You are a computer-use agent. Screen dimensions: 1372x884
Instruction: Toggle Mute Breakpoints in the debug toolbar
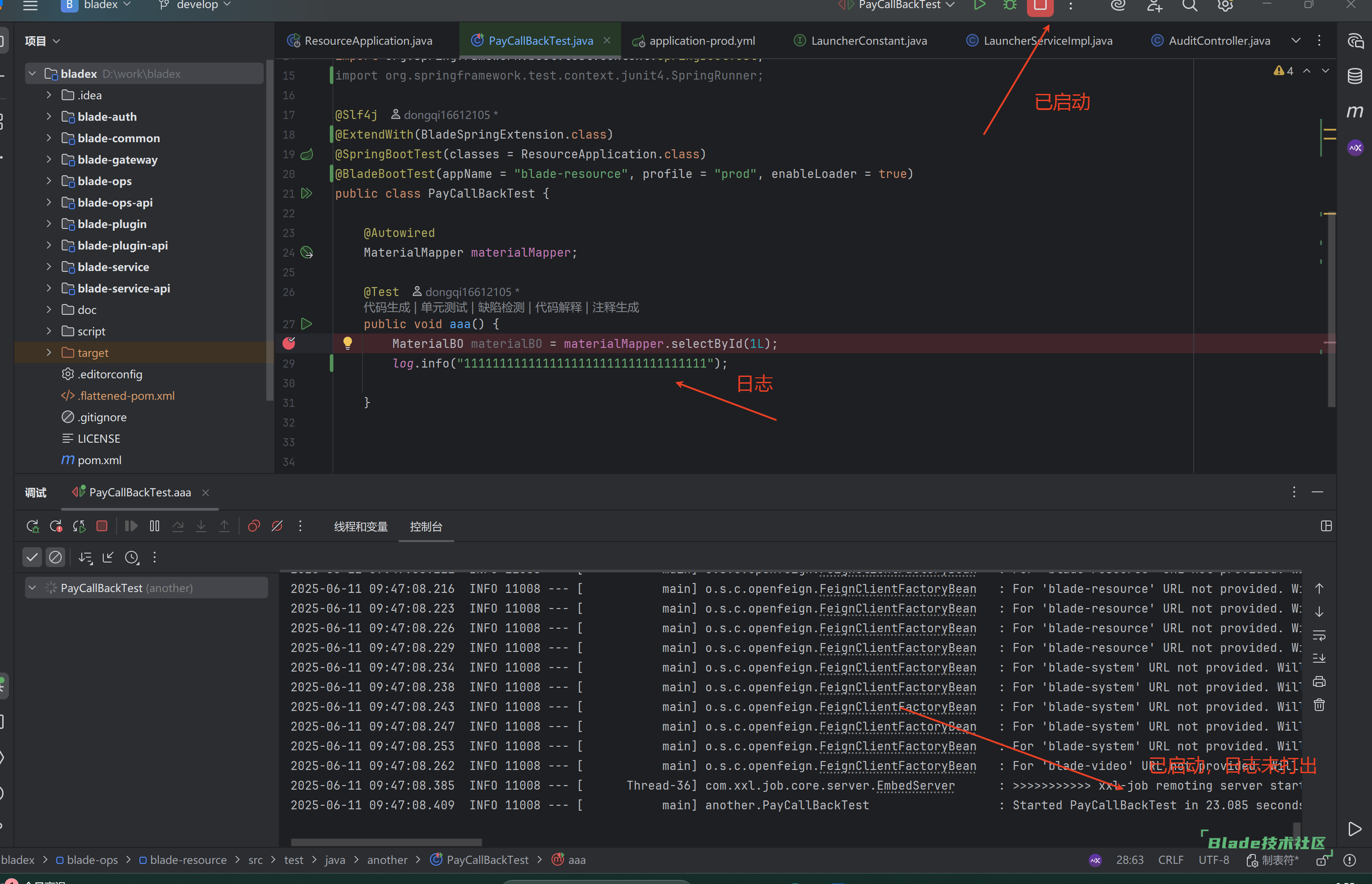click(x=277, y=526)
